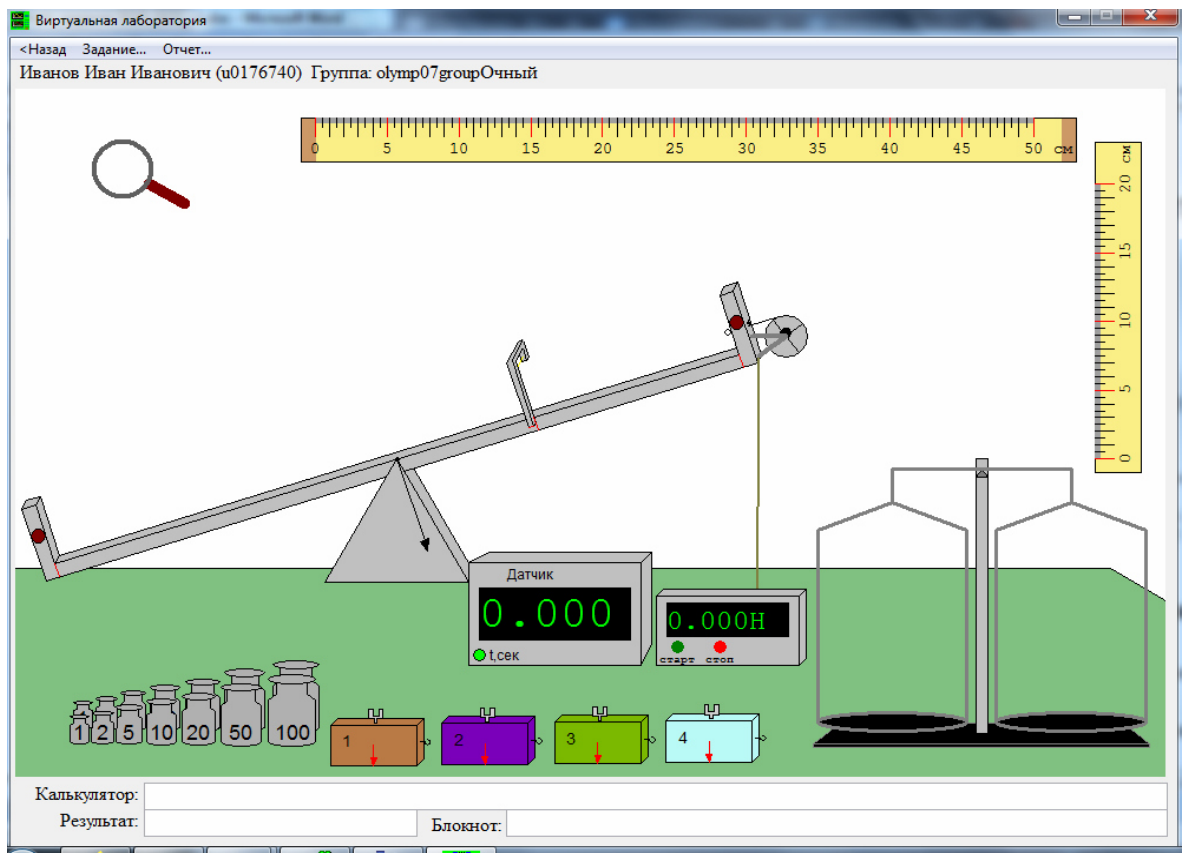Select the brown block number 1
This screenshot has height=862, width=1190.
tap(377, 740)
